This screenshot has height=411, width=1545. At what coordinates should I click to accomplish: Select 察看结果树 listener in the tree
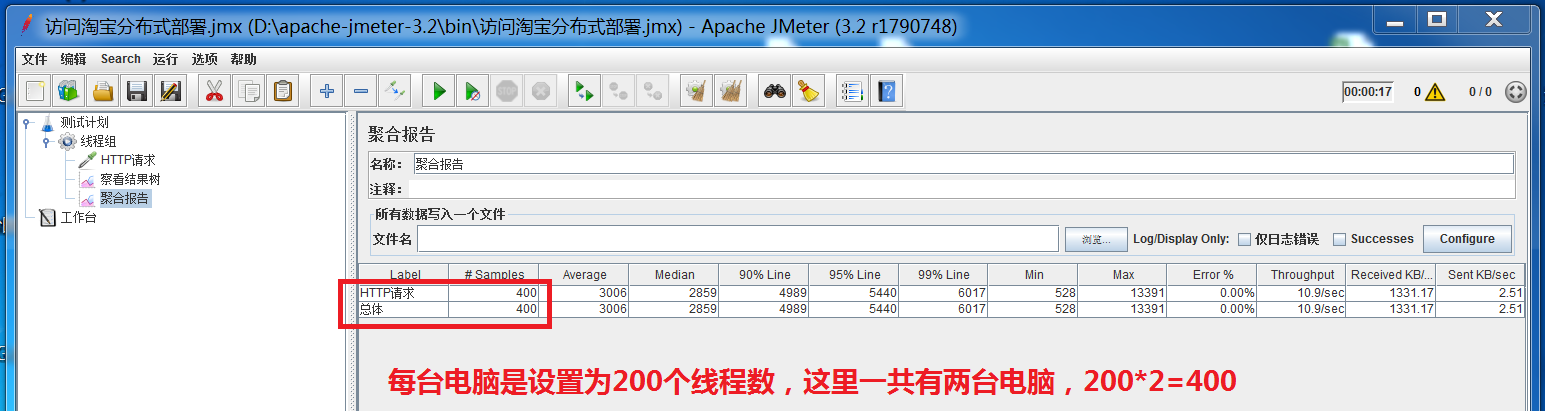[x=130, y=179]
